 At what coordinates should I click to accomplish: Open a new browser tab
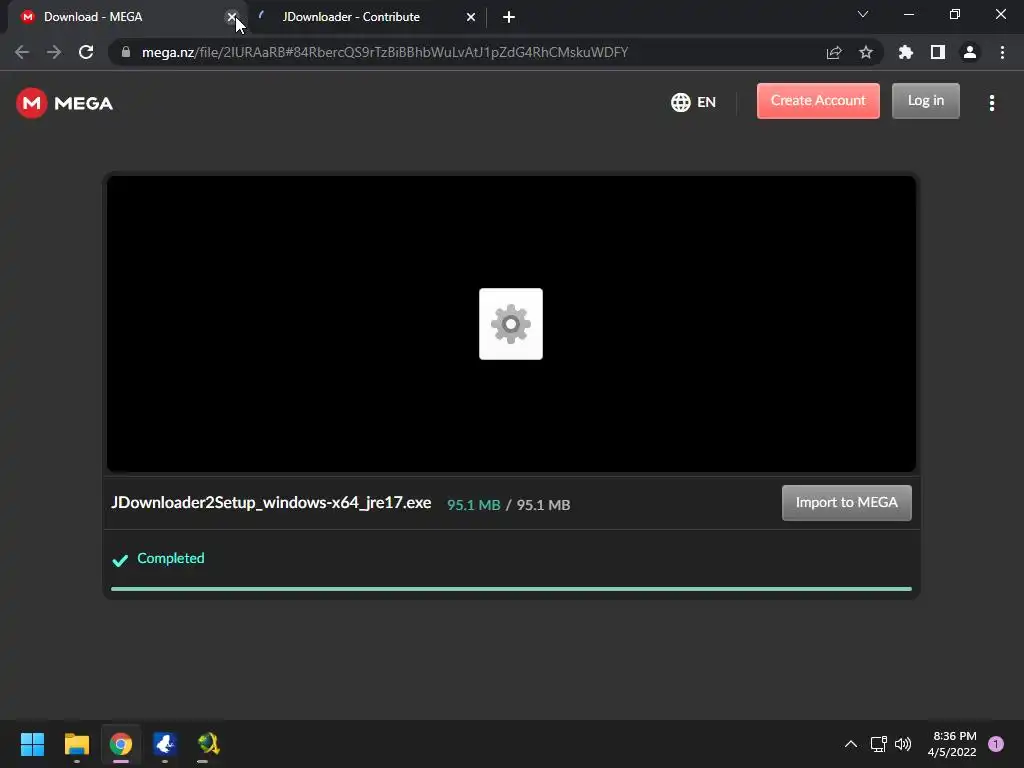509,17
